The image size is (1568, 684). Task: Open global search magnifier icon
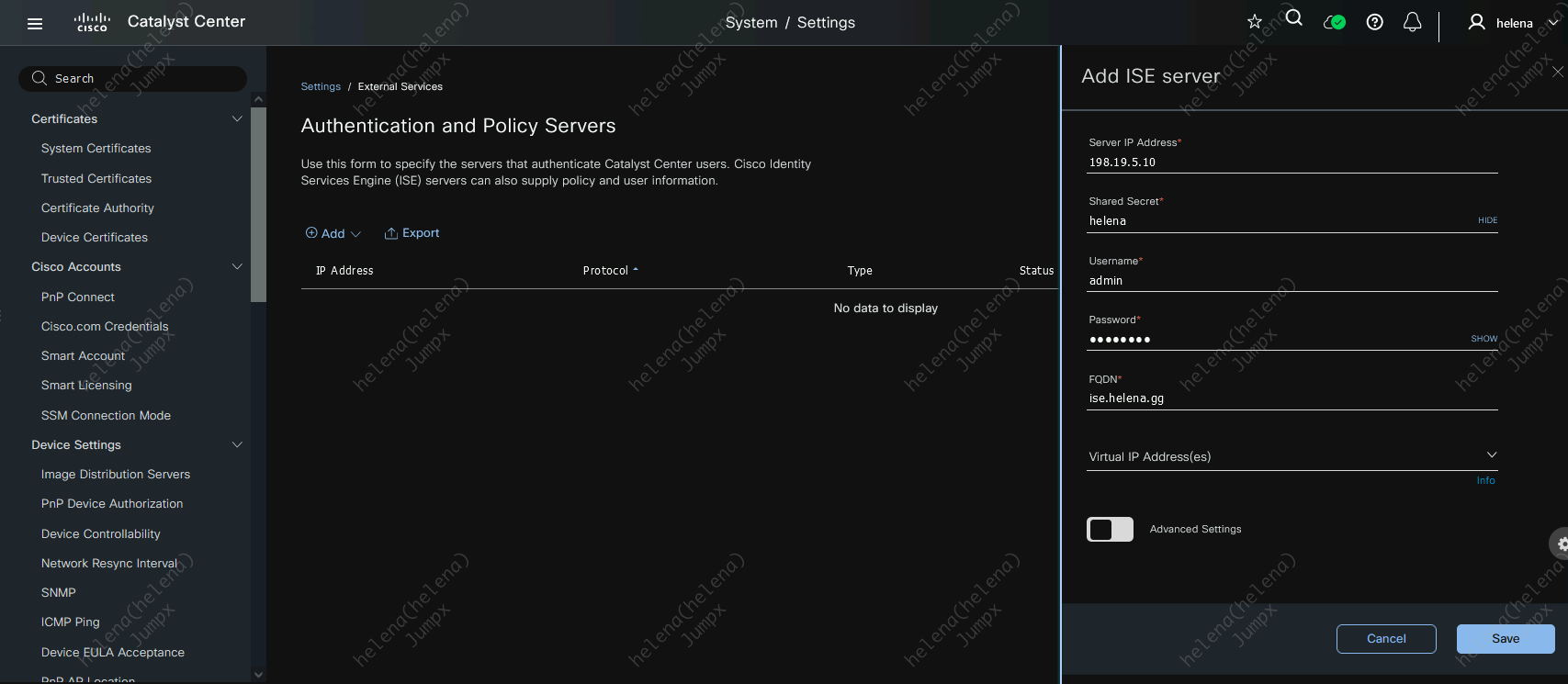point(1294,18)
